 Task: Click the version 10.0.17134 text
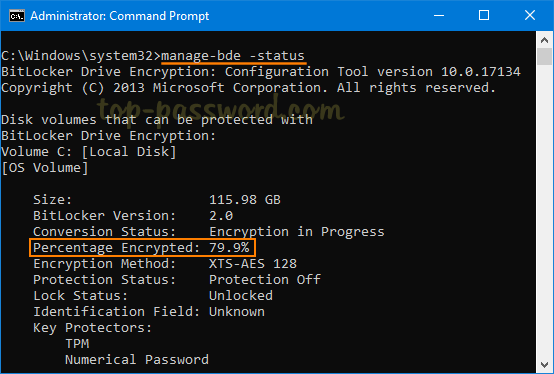(449, 72)
